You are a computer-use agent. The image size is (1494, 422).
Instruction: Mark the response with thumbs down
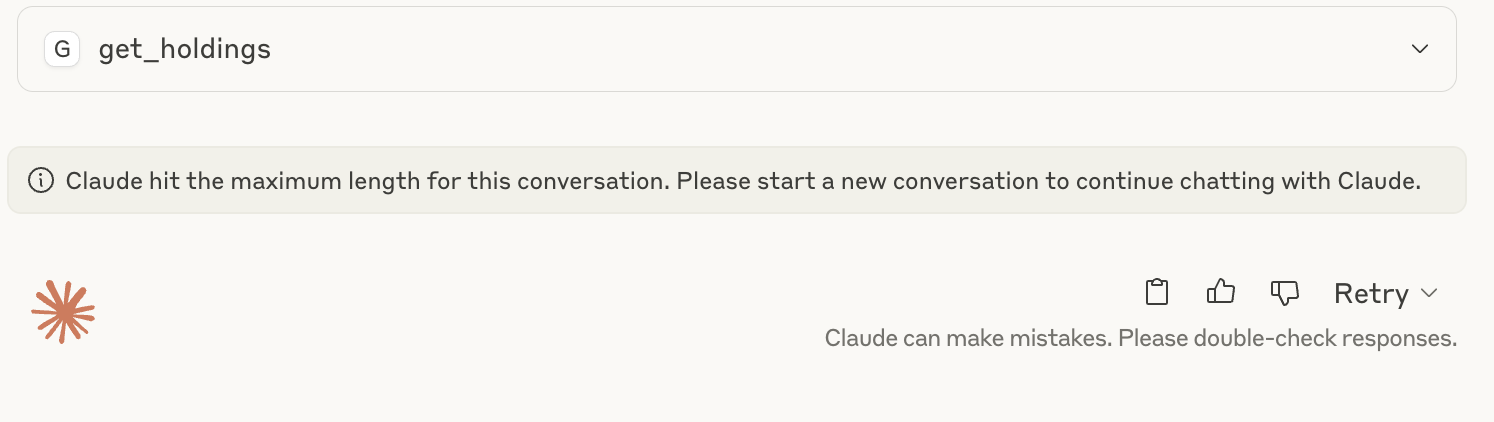tap(1284, 292)
